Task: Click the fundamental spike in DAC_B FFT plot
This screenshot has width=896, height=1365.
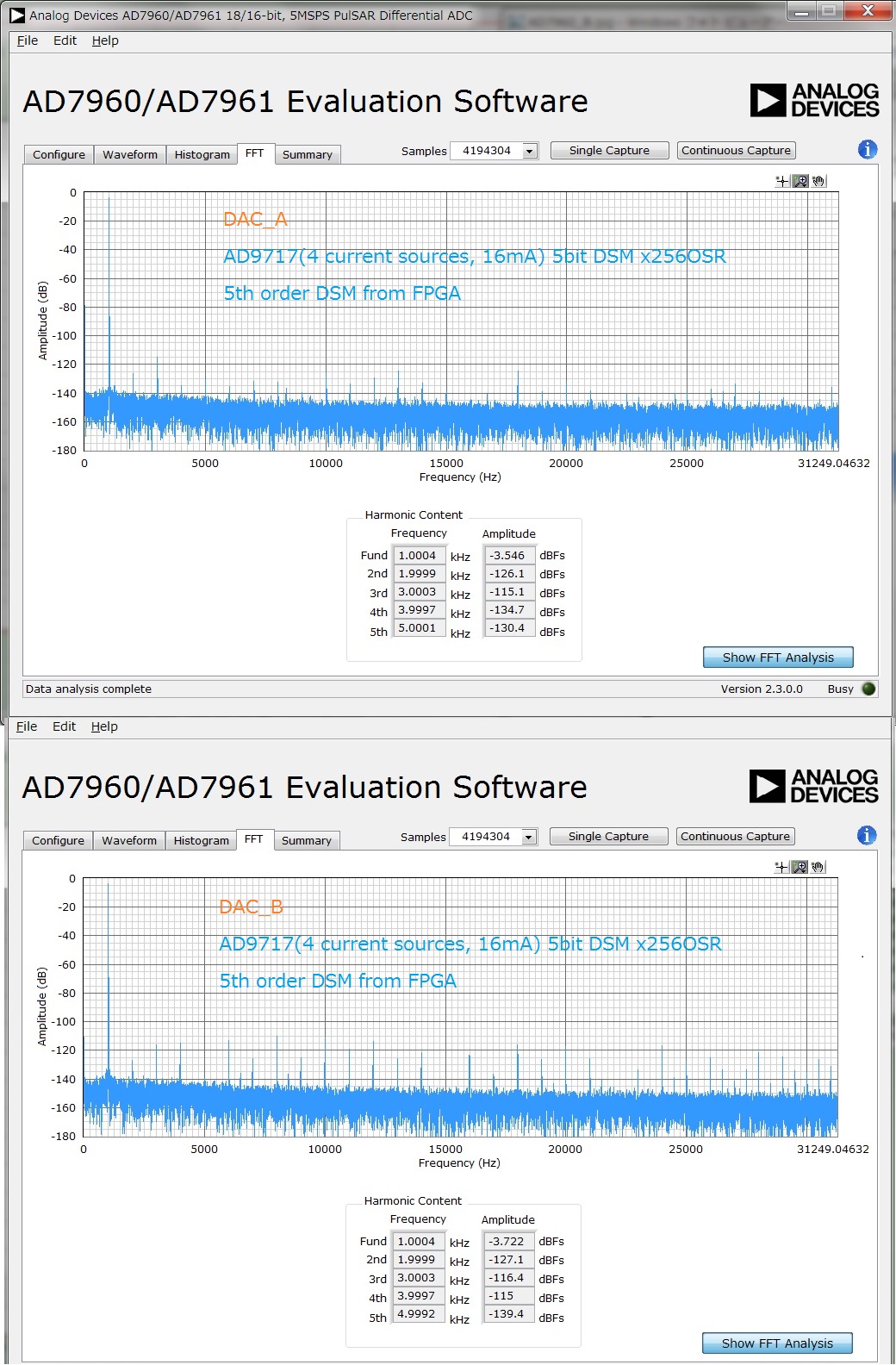Action: (x=108, y=982)
